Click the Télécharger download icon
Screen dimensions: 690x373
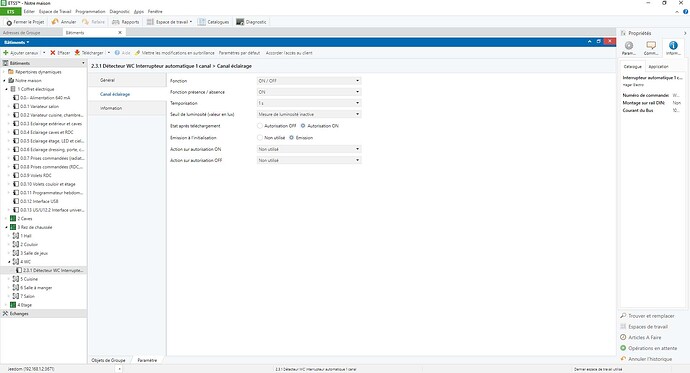tap(77, 53)
